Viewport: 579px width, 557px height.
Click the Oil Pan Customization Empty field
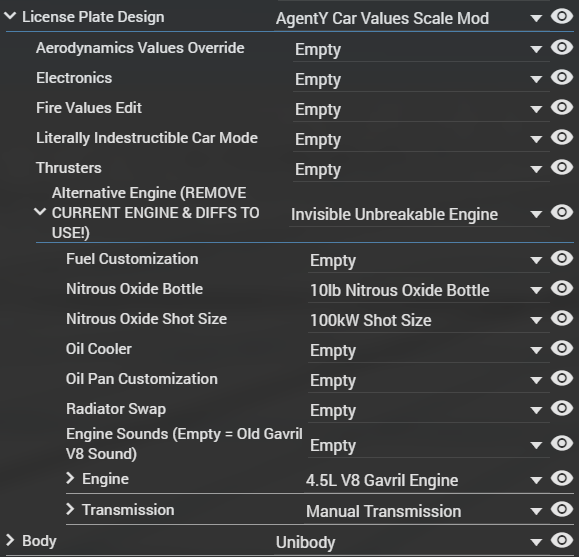point(429,381)
